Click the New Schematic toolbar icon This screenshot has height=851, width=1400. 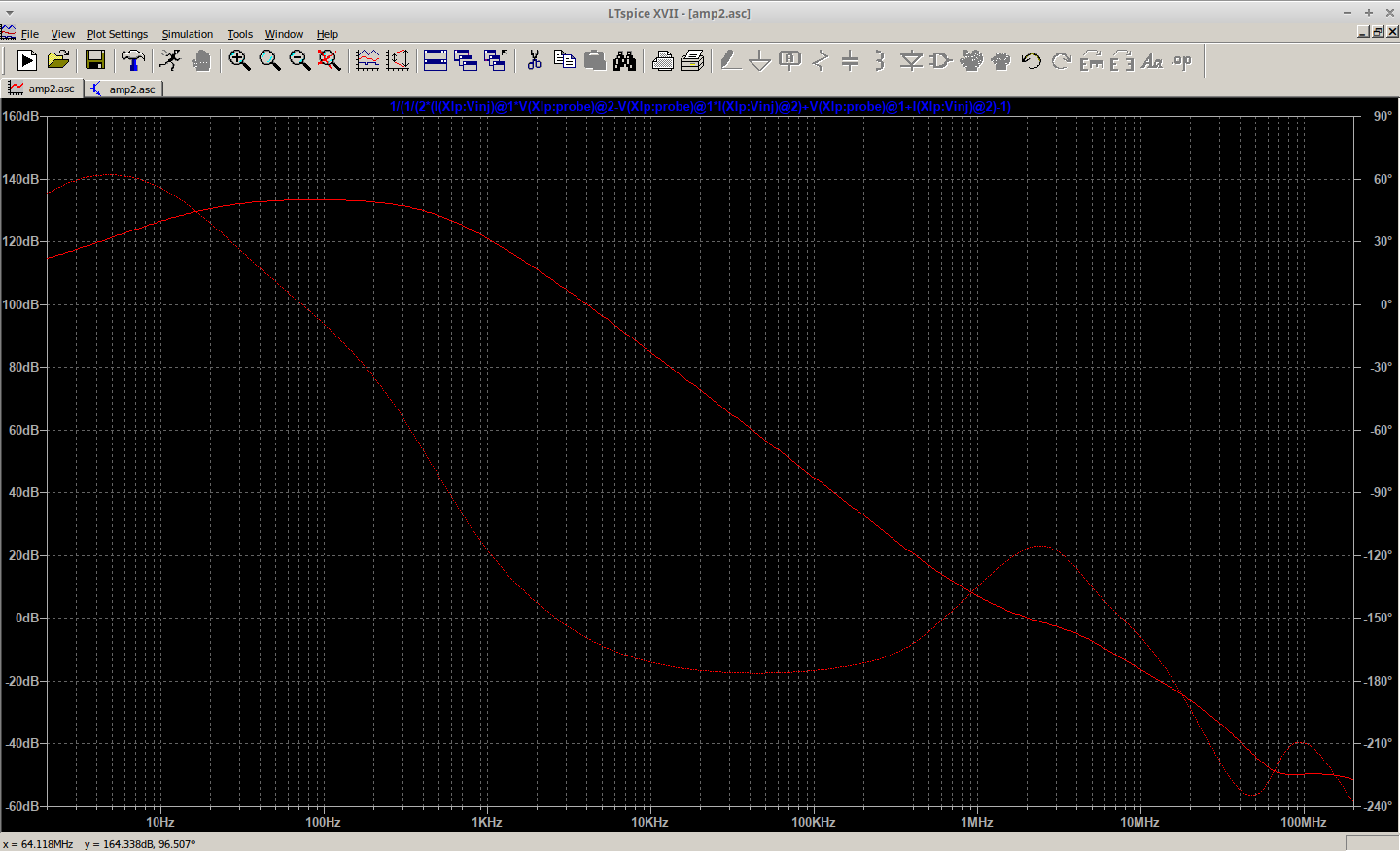(x=27, y=60)
